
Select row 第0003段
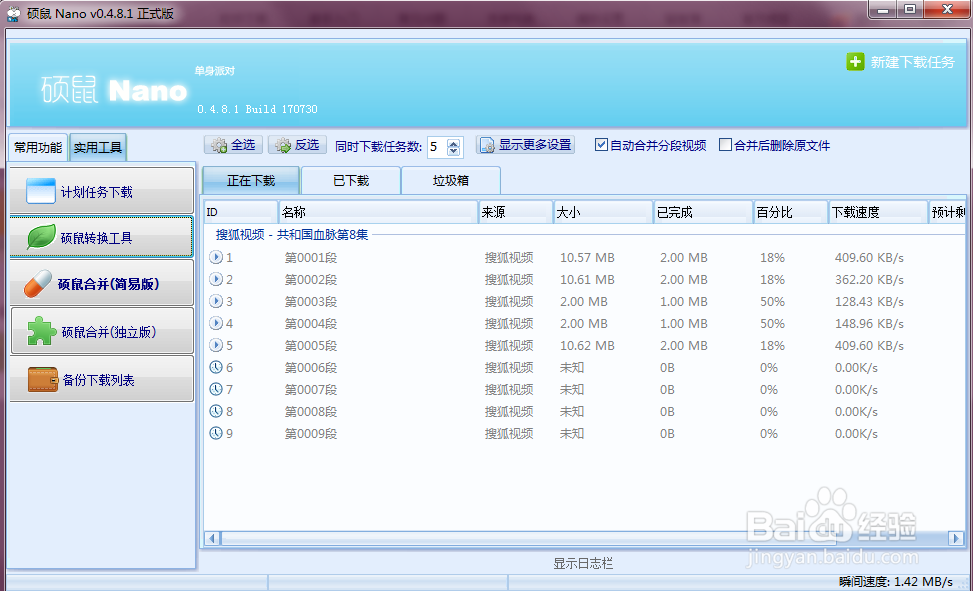point(584,301)
